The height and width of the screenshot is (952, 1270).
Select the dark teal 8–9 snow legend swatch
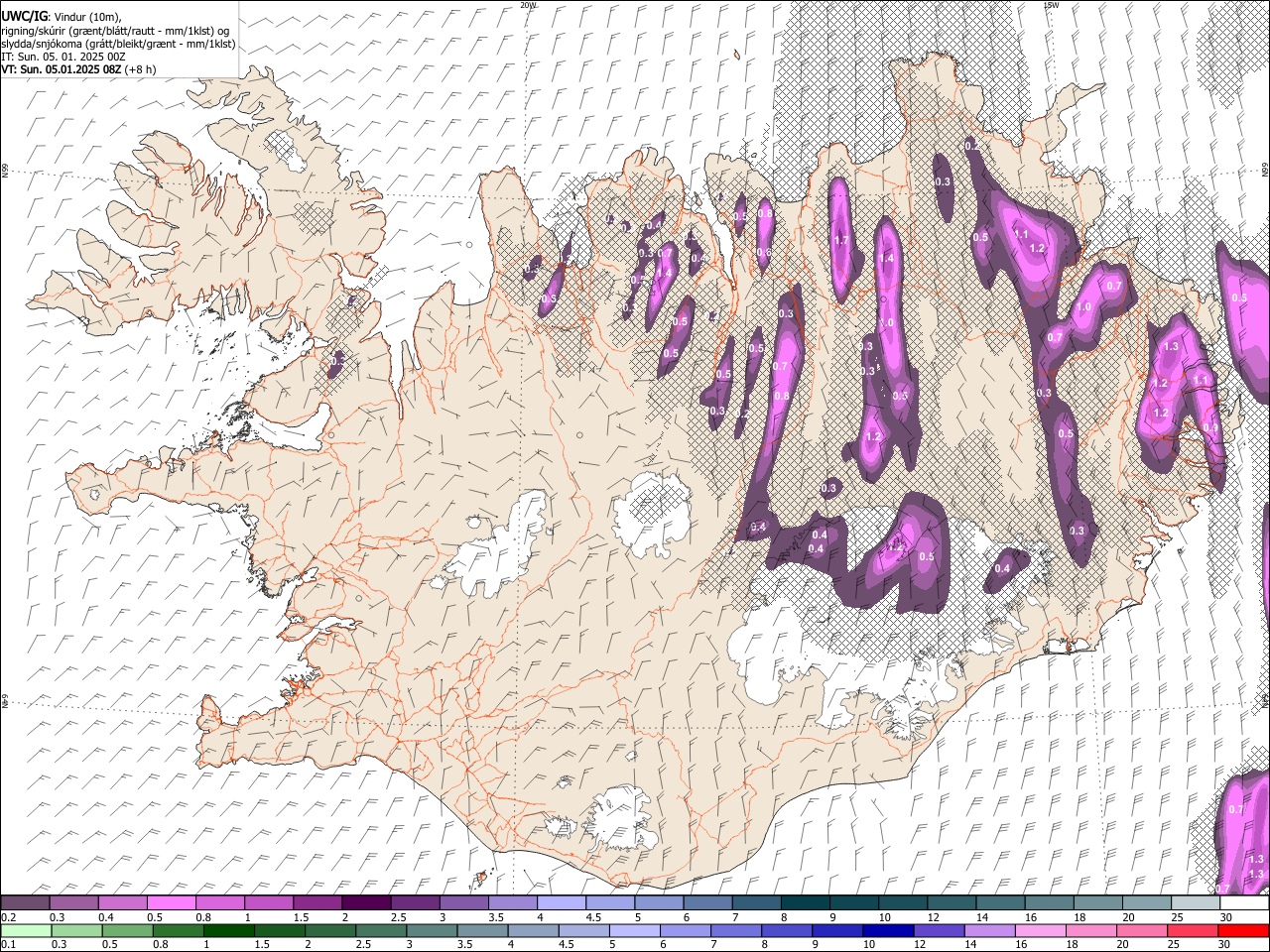click(806, 902)
